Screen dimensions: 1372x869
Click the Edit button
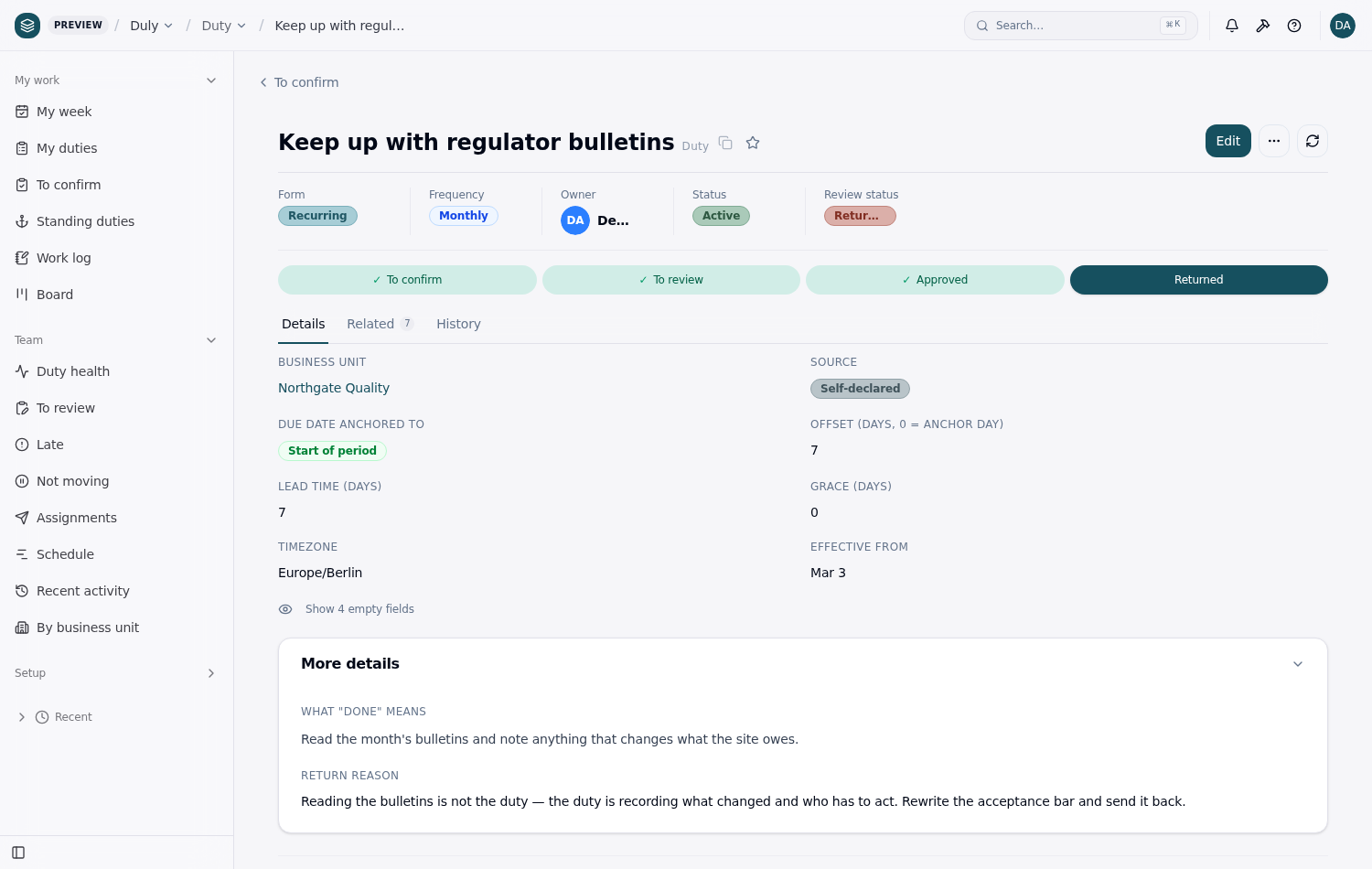(x=1228, y=141)
